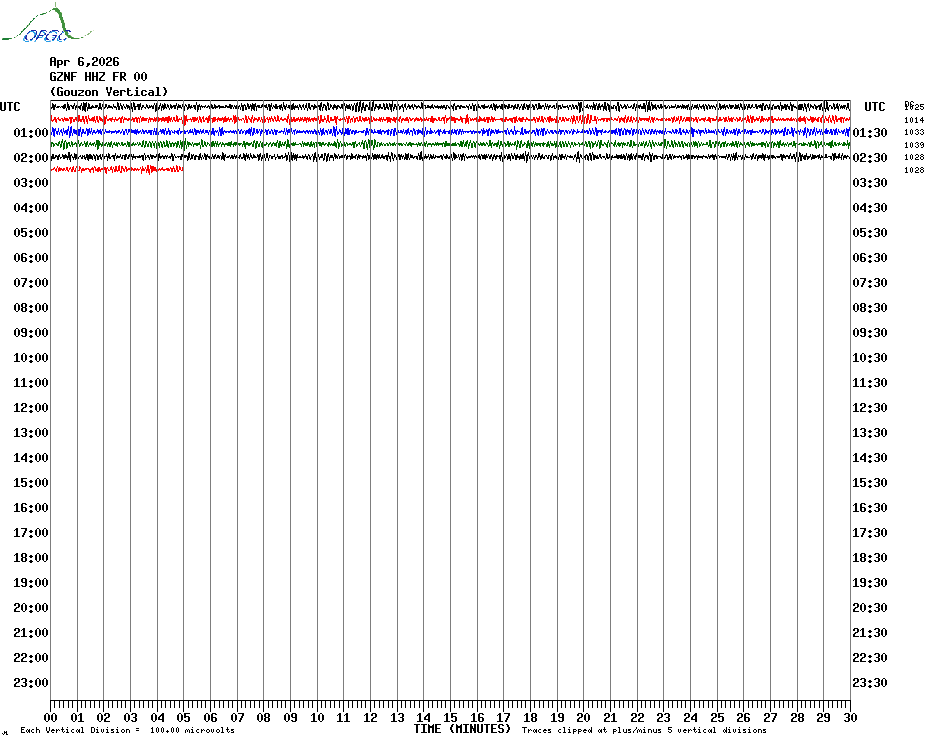Click the '1014' value at far right
Viewport: 930px width, 744px height.
[914, 120]
